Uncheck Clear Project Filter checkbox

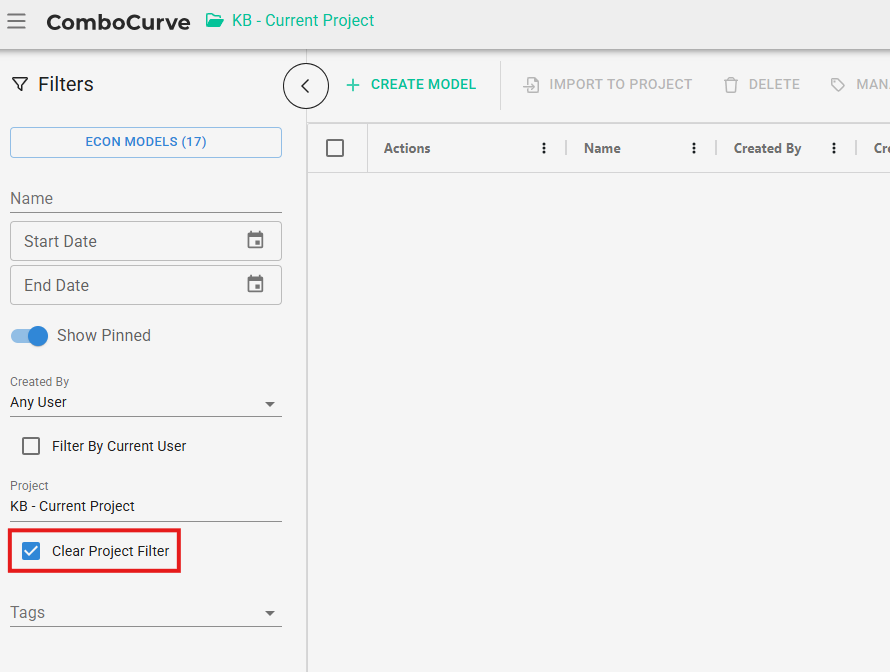coord(31,551)
